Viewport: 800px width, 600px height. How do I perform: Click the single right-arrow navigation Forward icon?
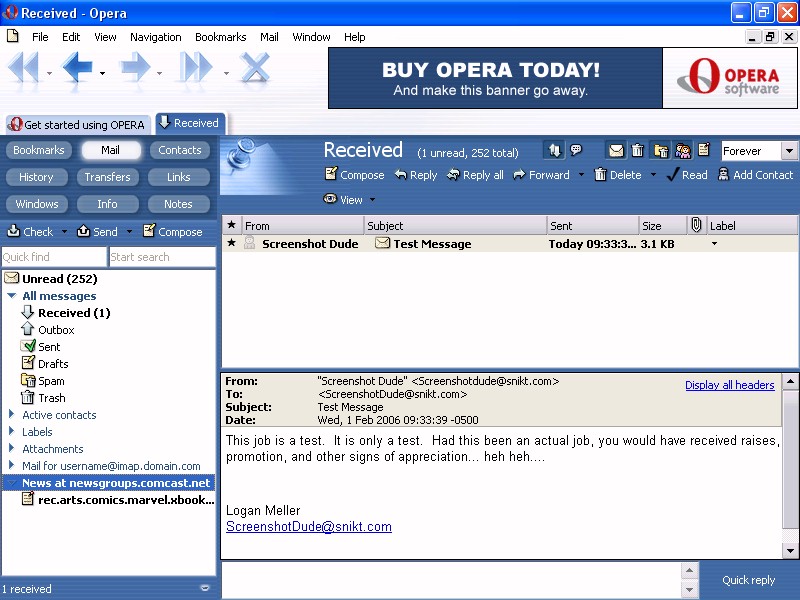[135, 68]
